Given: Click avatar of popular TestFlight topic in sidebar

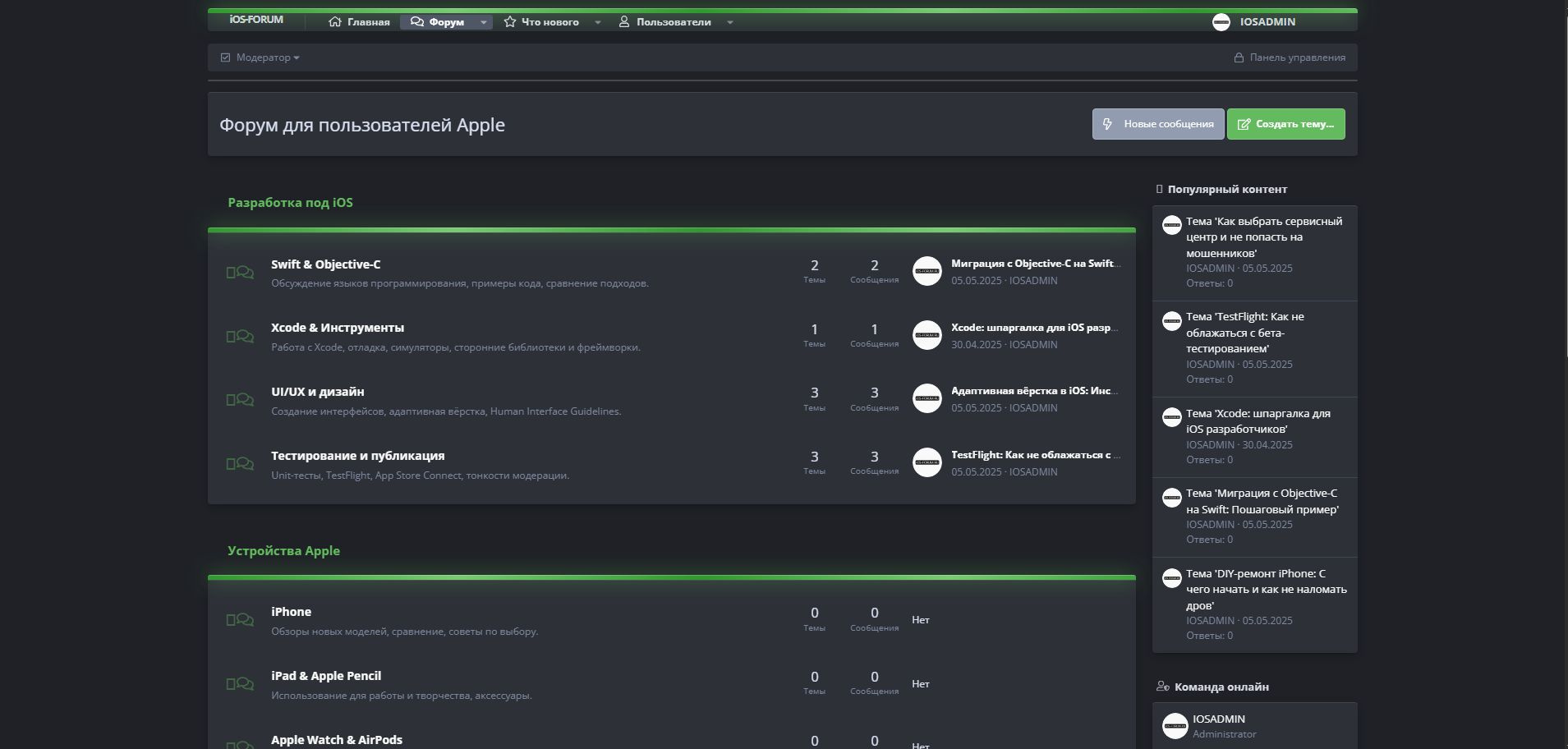Looking at the screenshot, I should coord(1172,321).
